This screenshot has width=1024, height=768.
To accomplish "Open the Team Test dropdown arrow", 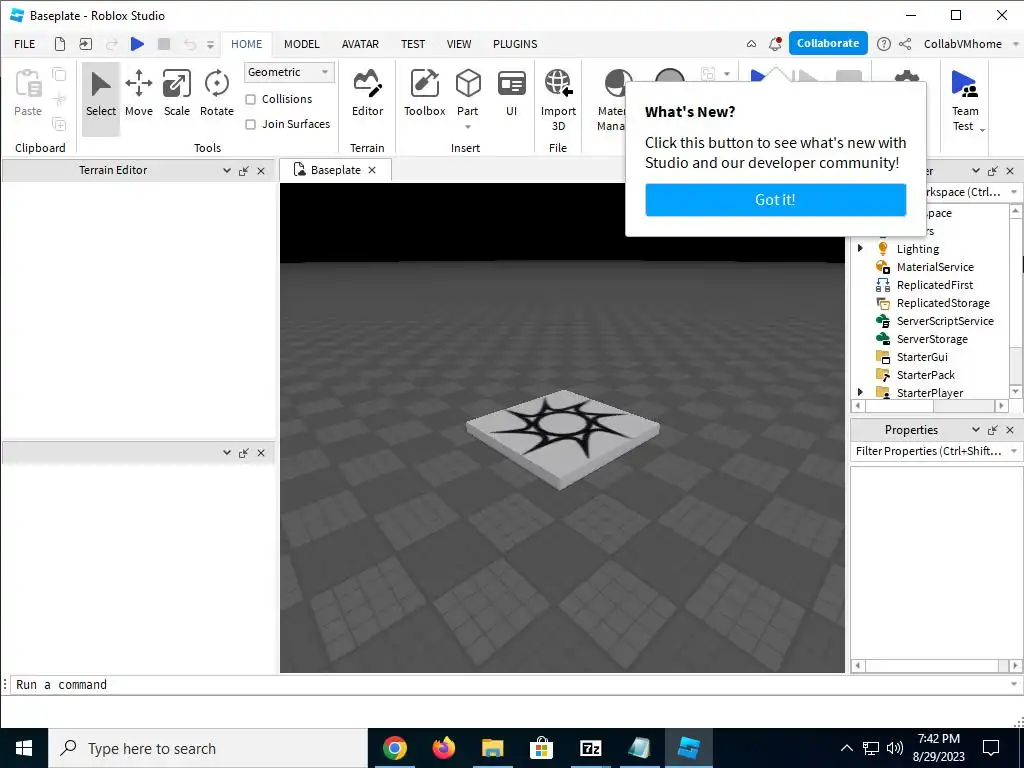I will pos(982,130).
